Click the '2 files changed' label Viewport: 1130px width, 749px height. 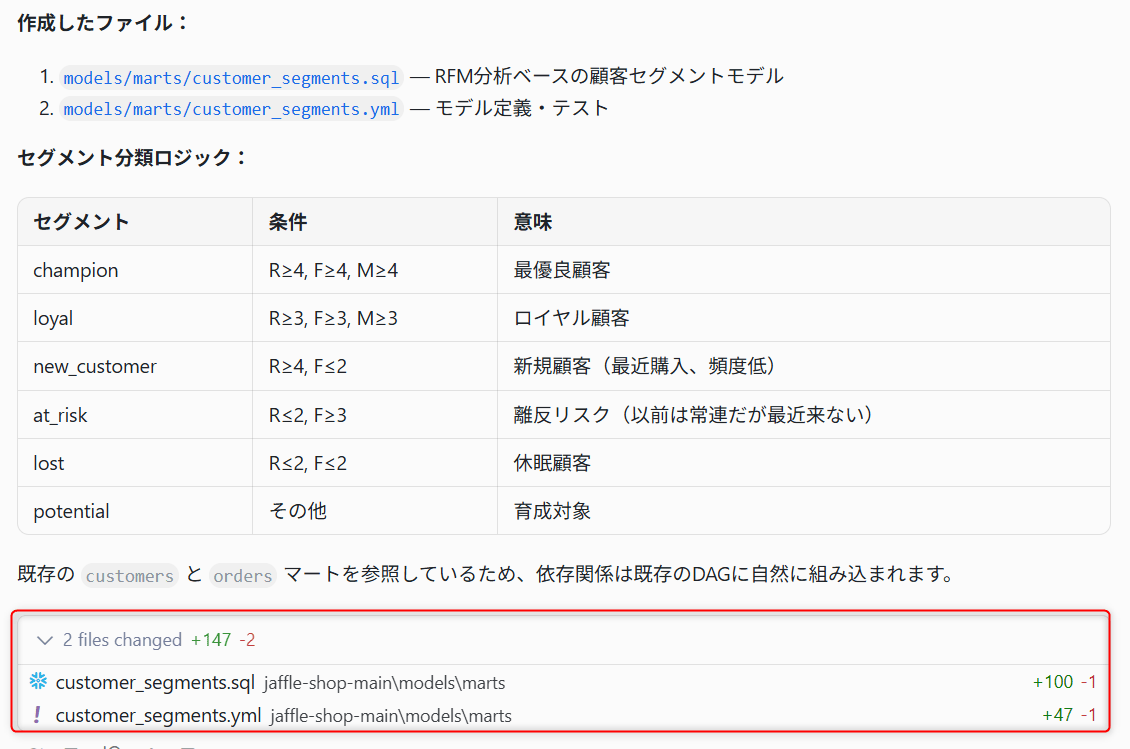tap(122, 640)
